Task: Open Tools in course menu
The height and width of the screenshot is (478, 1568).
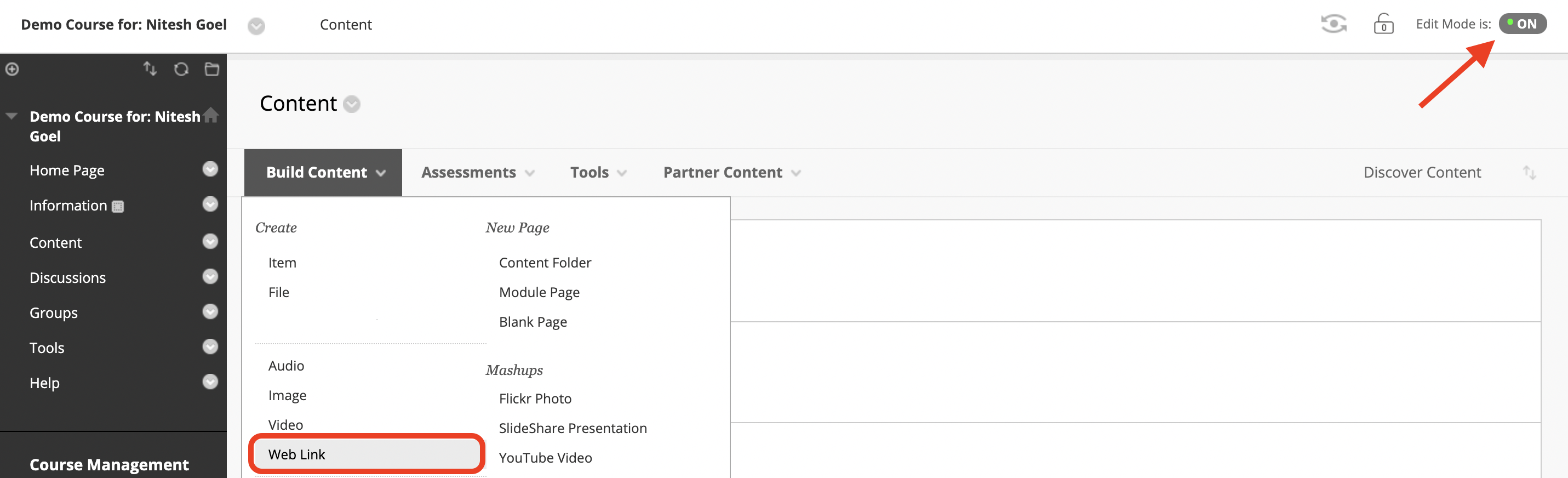Action: pos(47,348)
